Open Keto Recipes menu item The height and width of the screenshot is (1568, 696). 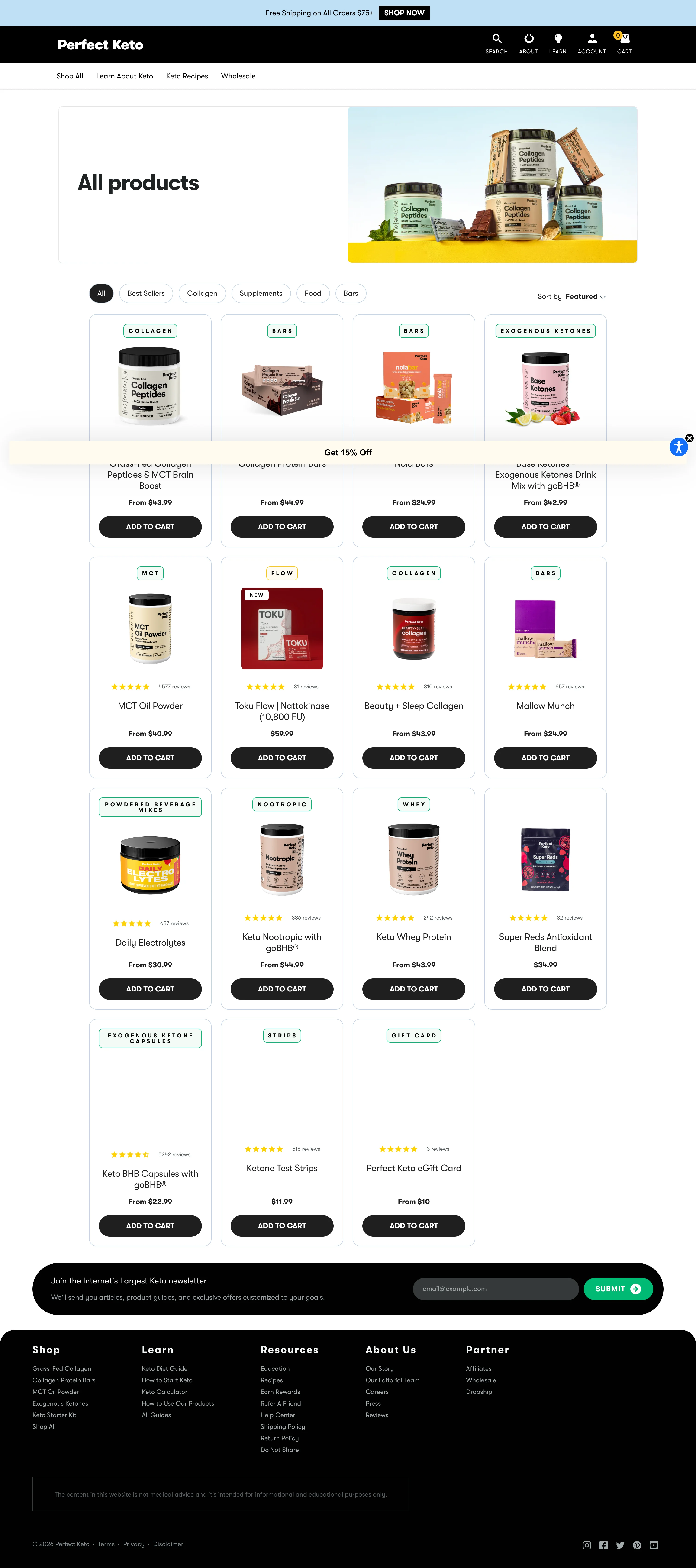click(x=187, y=76)
